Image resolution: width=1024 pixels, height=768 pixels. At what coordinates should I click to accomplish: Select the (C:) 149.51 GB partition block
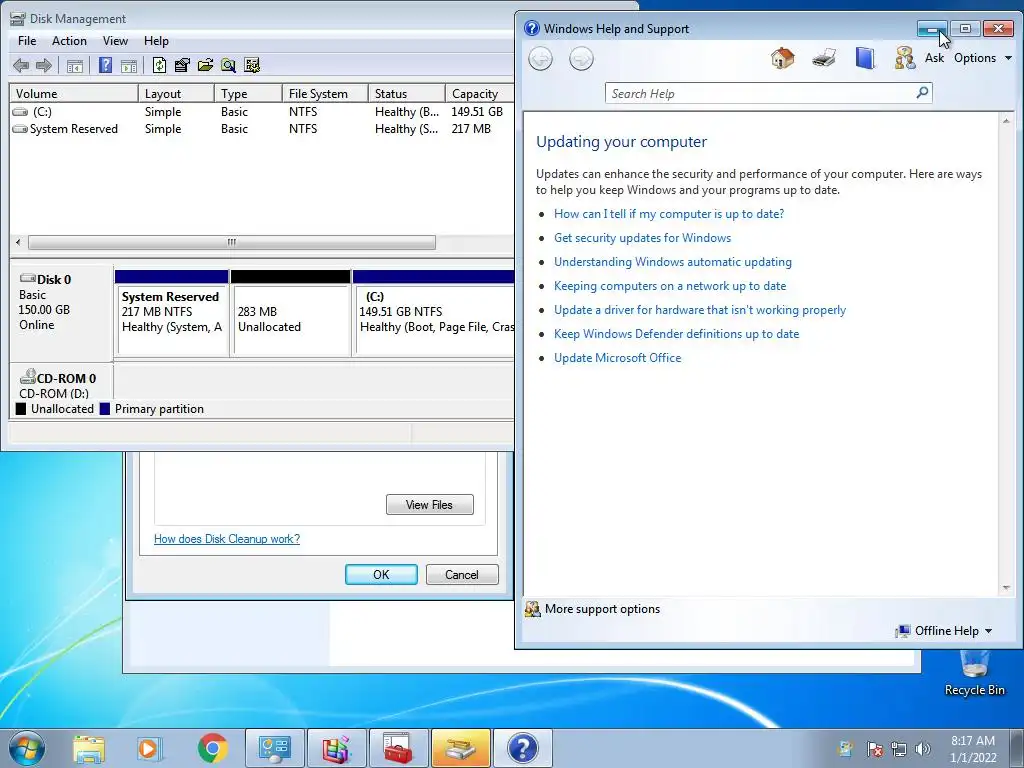coord(434,313)
